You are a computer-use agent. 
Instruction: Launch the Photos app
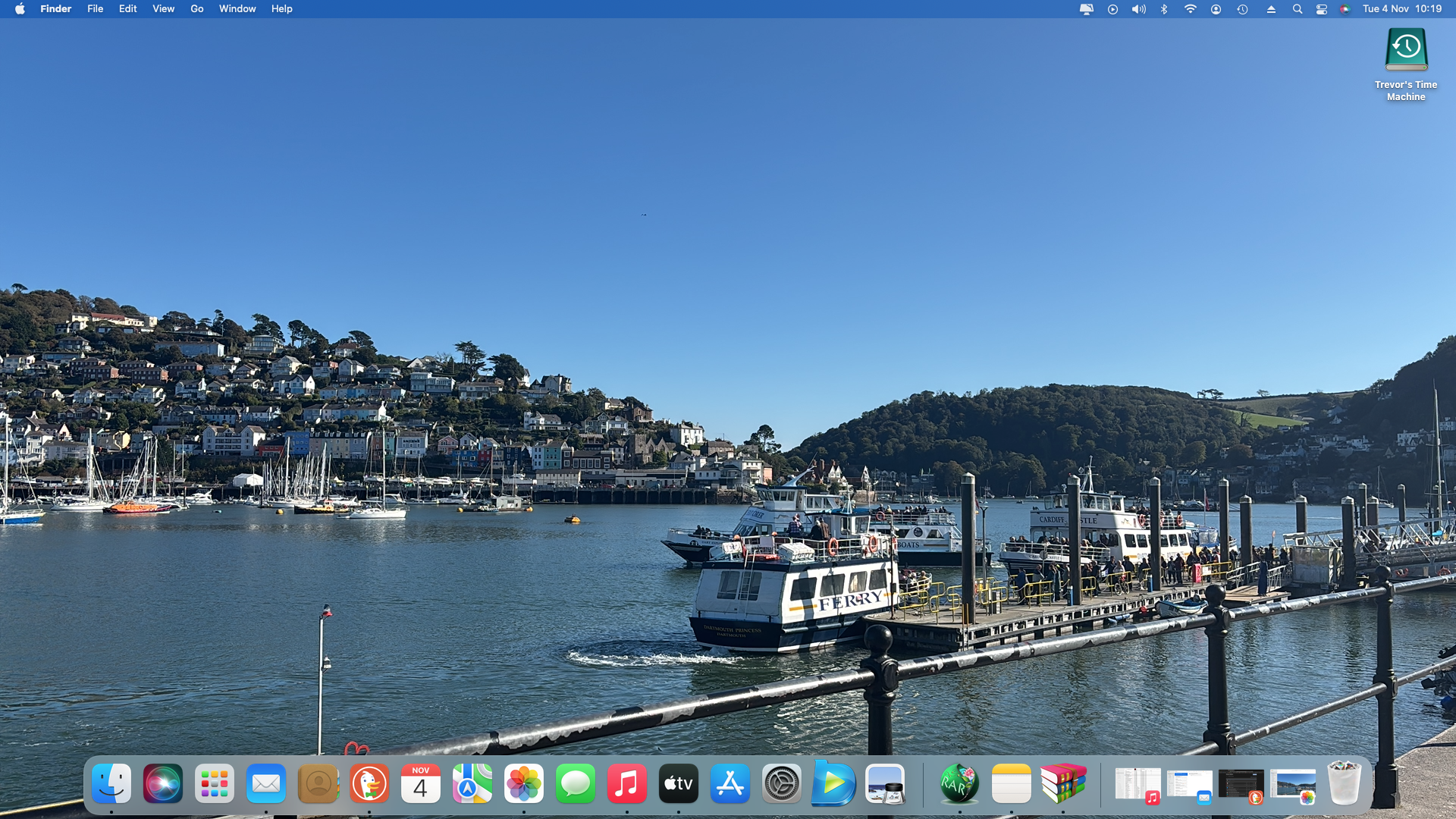click(524, 783)
